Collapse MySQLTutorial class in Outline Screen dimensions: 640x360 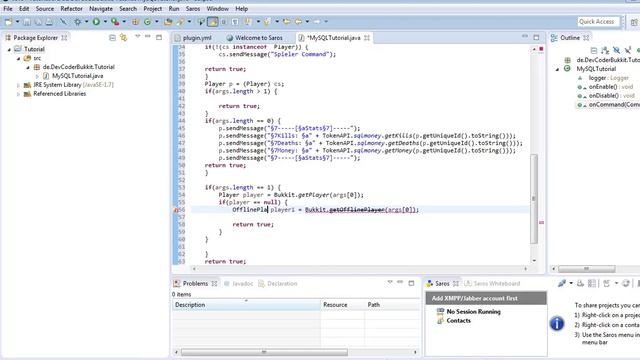tap(557, 69)
